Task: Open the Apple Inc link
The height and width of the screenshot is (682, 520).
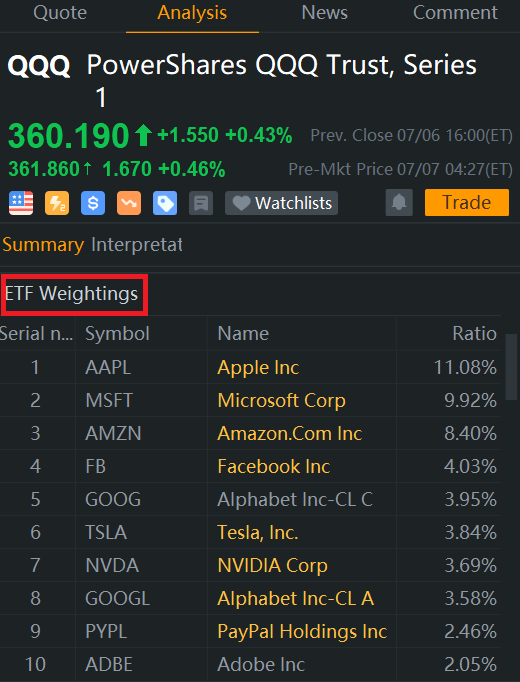Action: coord(258,368)
